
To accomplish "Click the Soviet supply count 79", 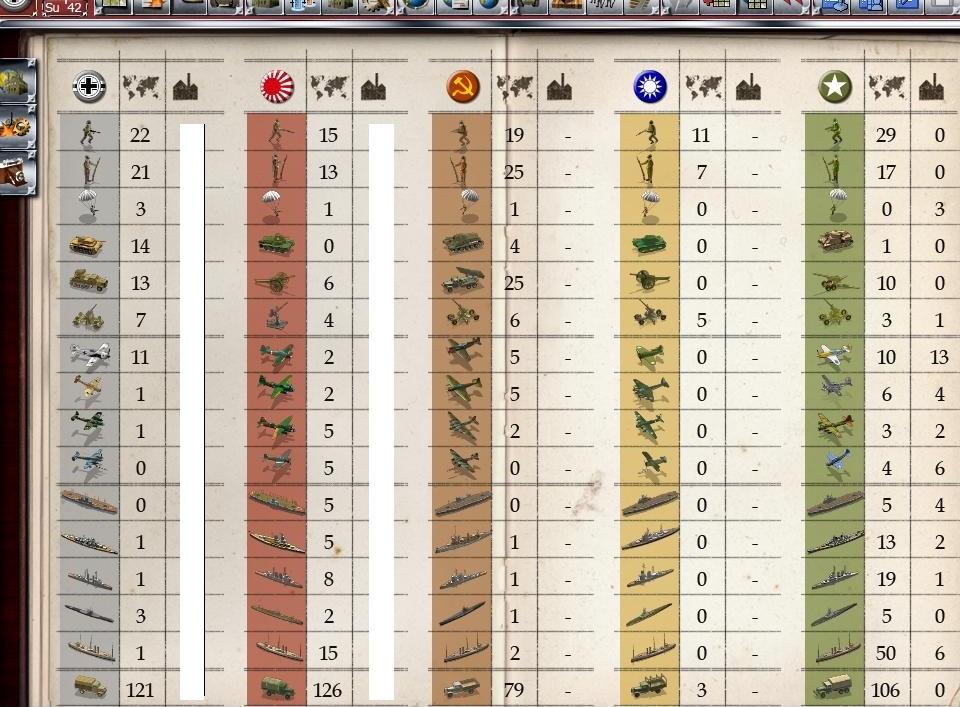I will pos(514,690).
